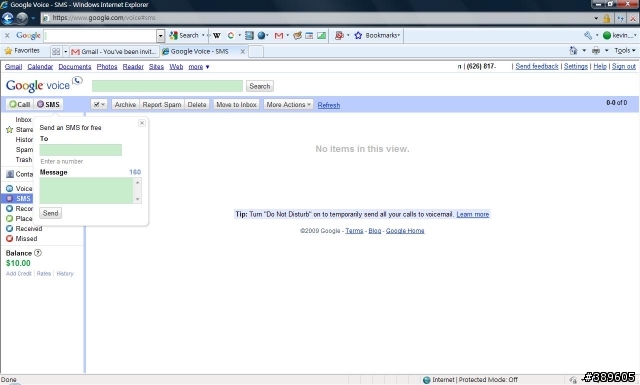Open the Favorites star button

[22, 51]
